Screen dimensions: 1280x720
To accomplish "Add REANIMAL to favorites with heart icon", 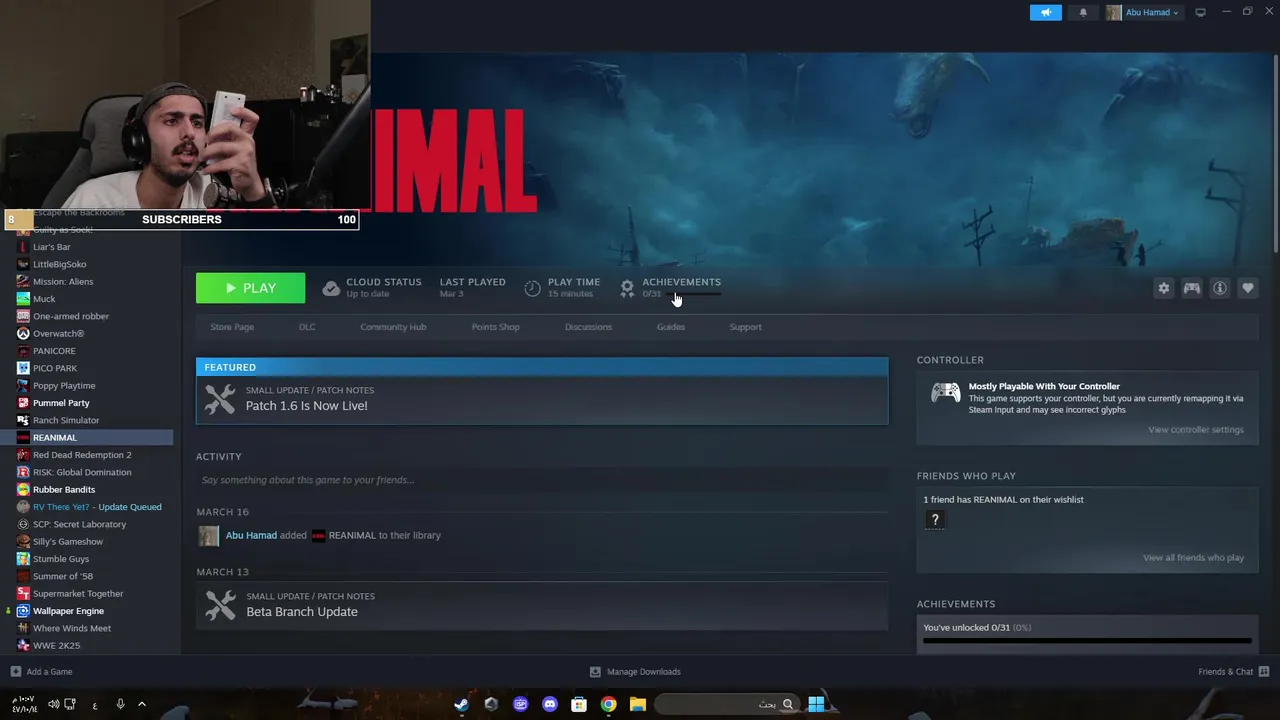I will (1248, 288).
